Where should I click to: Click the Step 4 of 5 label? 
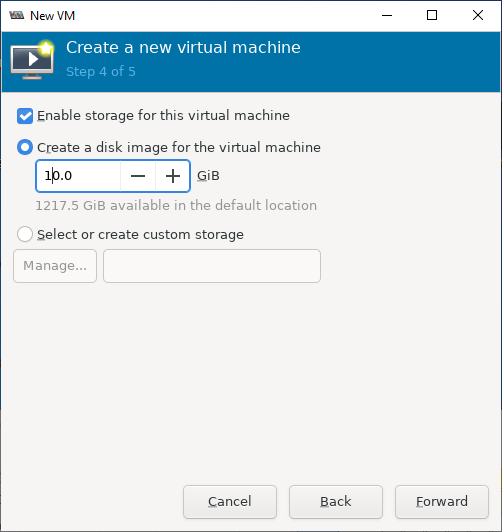(101, 72)
